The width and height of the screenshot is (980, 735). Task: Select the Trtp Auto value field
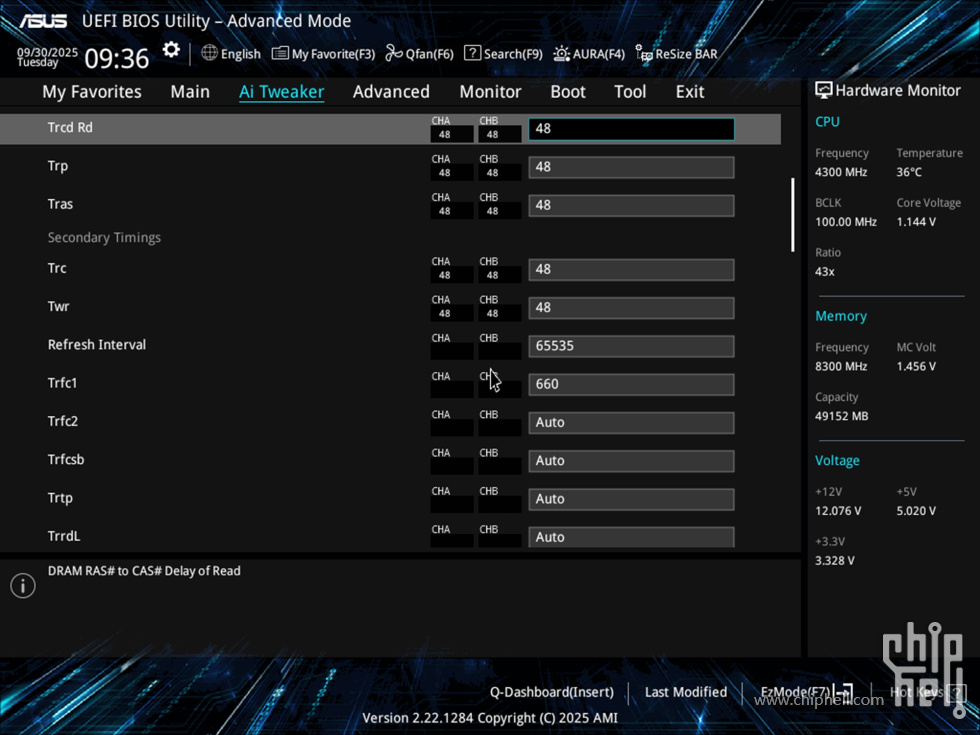[631, 499]
